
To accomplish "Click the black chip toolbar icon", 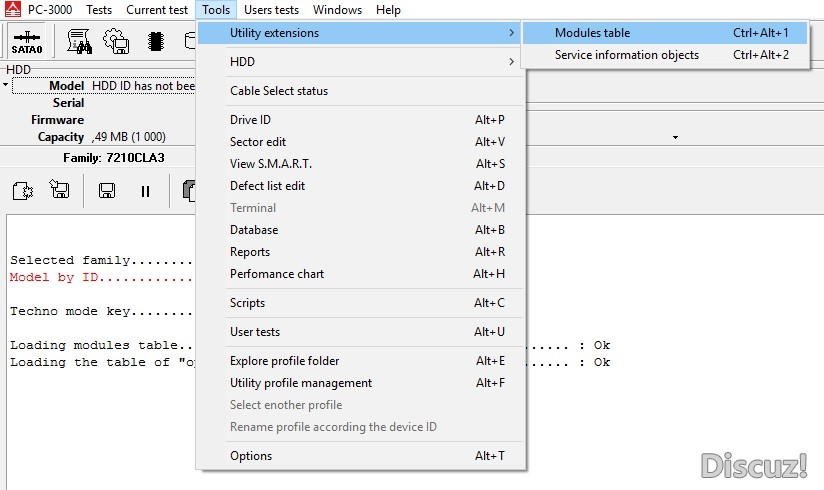I will pyautogui.click(x=156, y=42).
